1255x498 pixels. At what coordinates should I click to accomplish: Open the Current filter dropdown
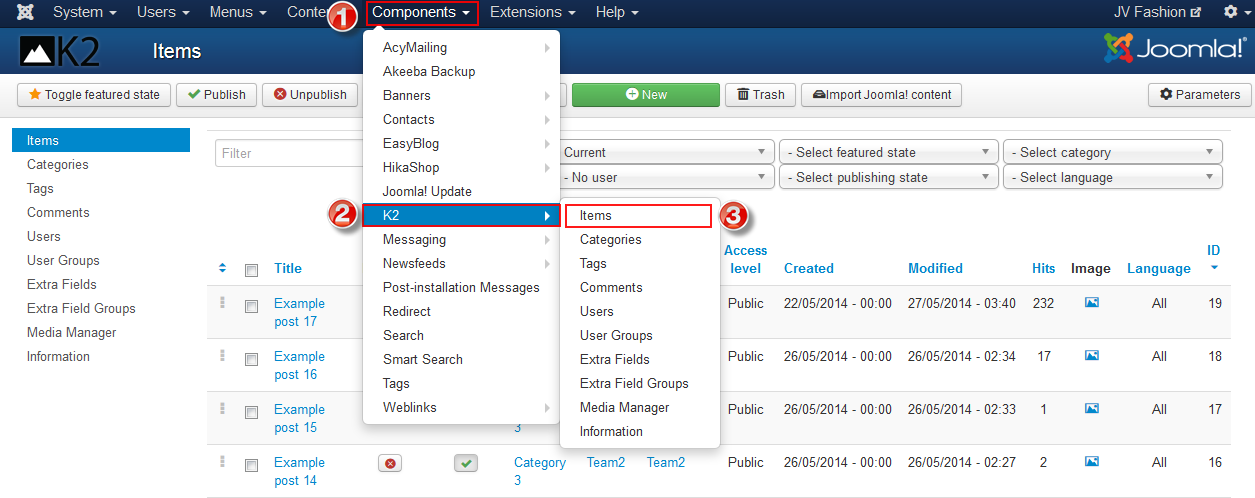pyautogui.click(x=667, y=152)
